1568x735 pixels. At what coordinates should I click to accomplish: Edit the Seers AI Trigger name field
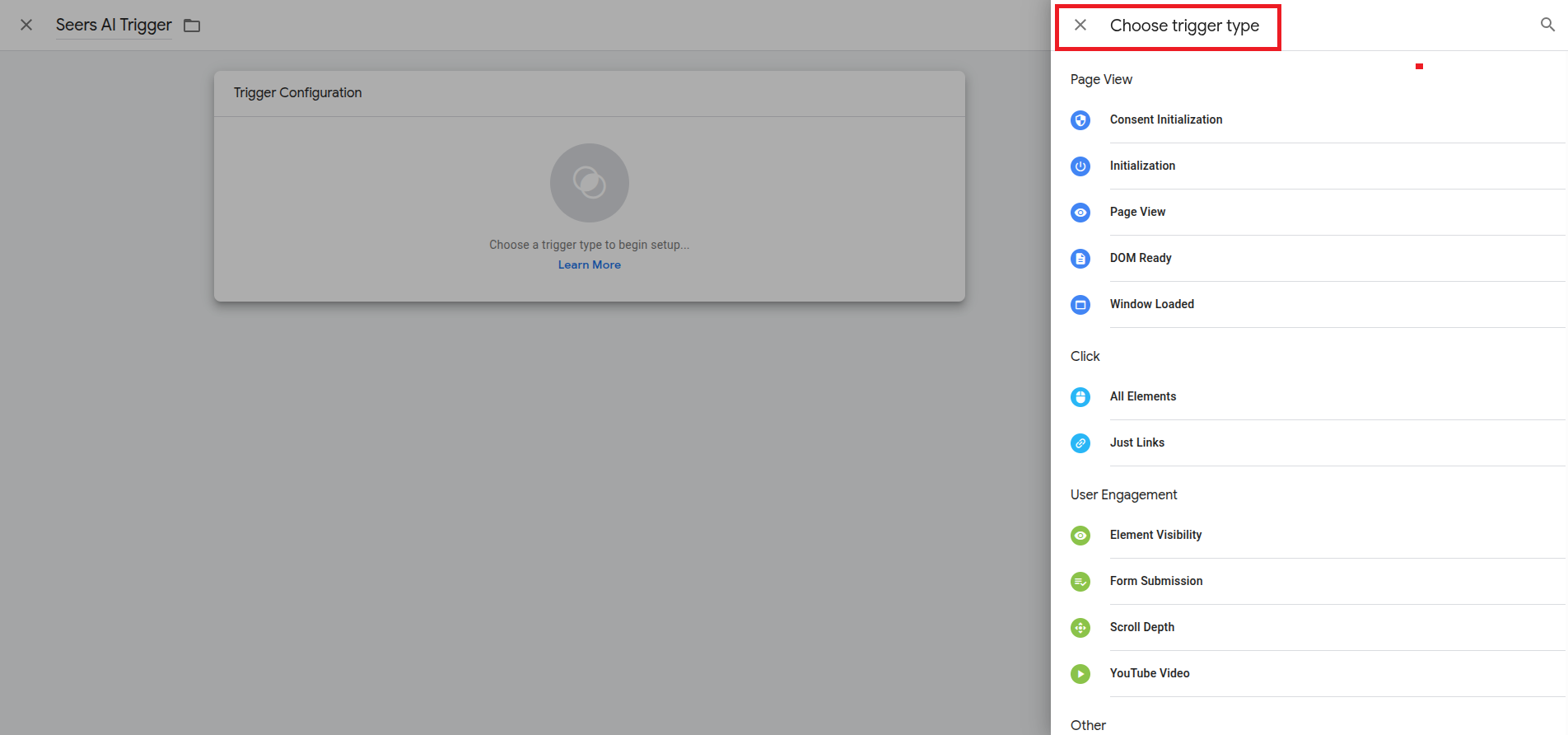tap(114, 25)
